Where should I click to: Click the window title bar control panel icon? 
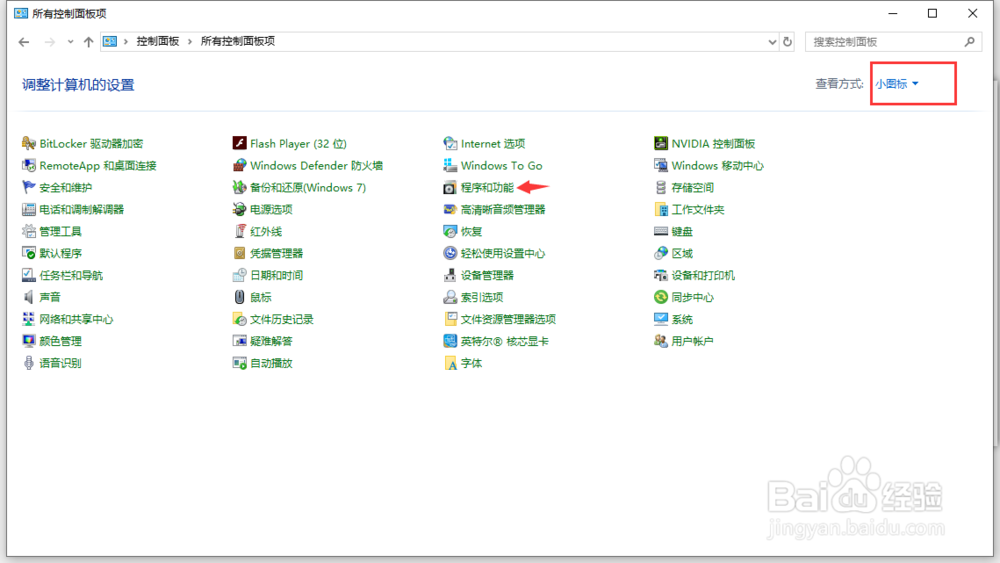[x=21, y=13]
